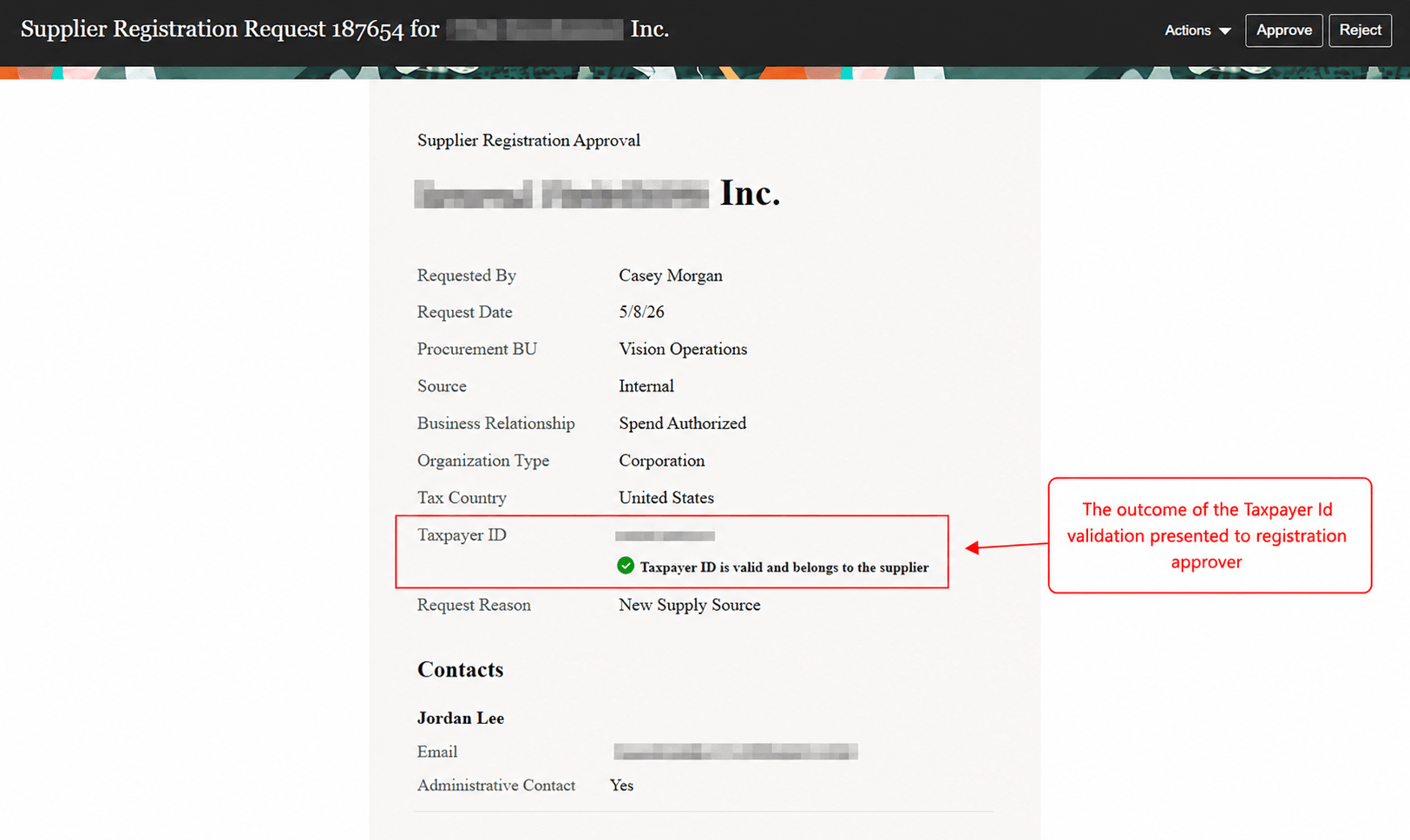Image resolution: width=1410 pixels, height=840 pixels.
Task: Click the 'Email' label under Jordan Lee
Action: pos(437,752)
